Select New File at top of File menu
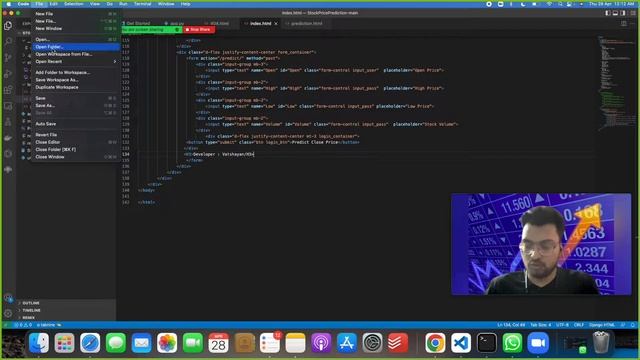Screen dimensions: 640x360 click(x=76, y=14)
